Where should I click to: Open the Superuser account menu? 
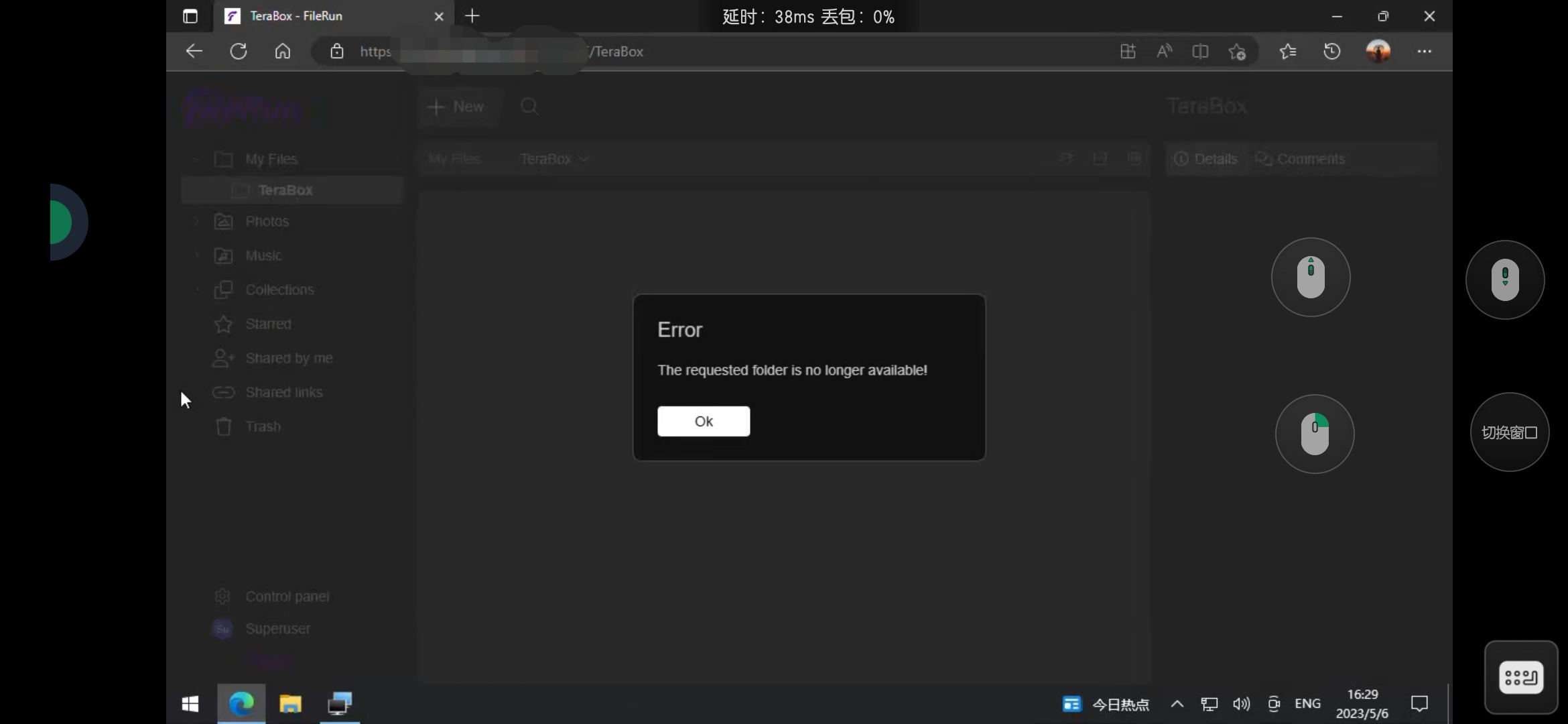(x=277, y=629)
